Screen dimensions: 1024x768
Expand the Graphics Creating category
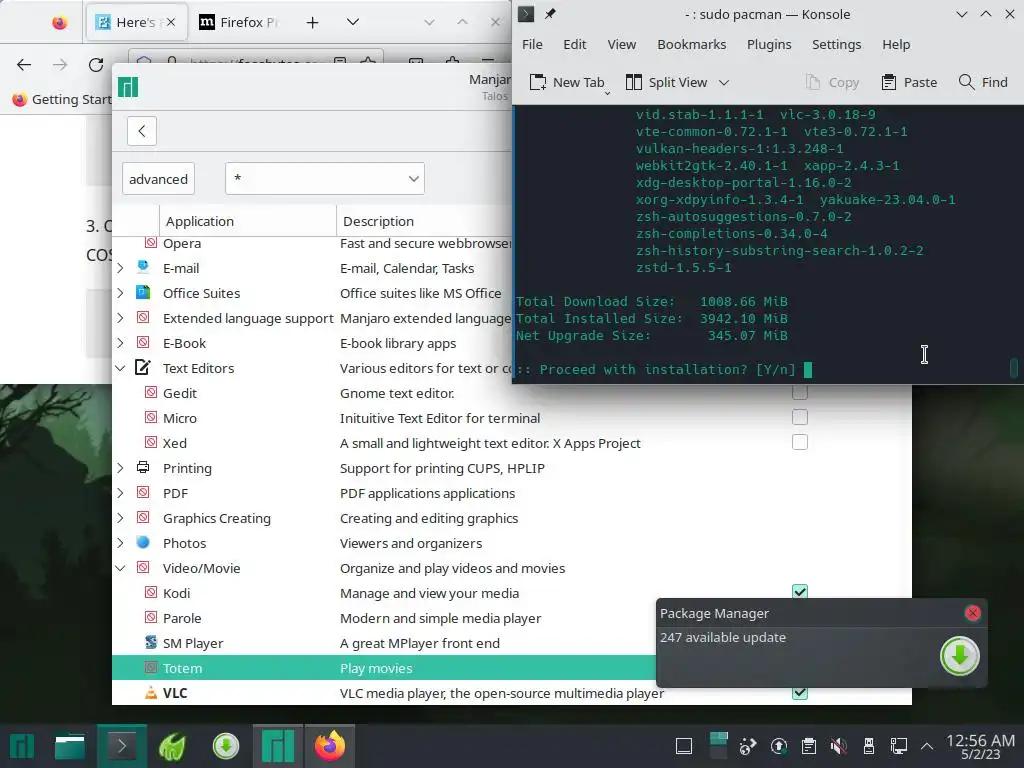click(x=120, y=518)
